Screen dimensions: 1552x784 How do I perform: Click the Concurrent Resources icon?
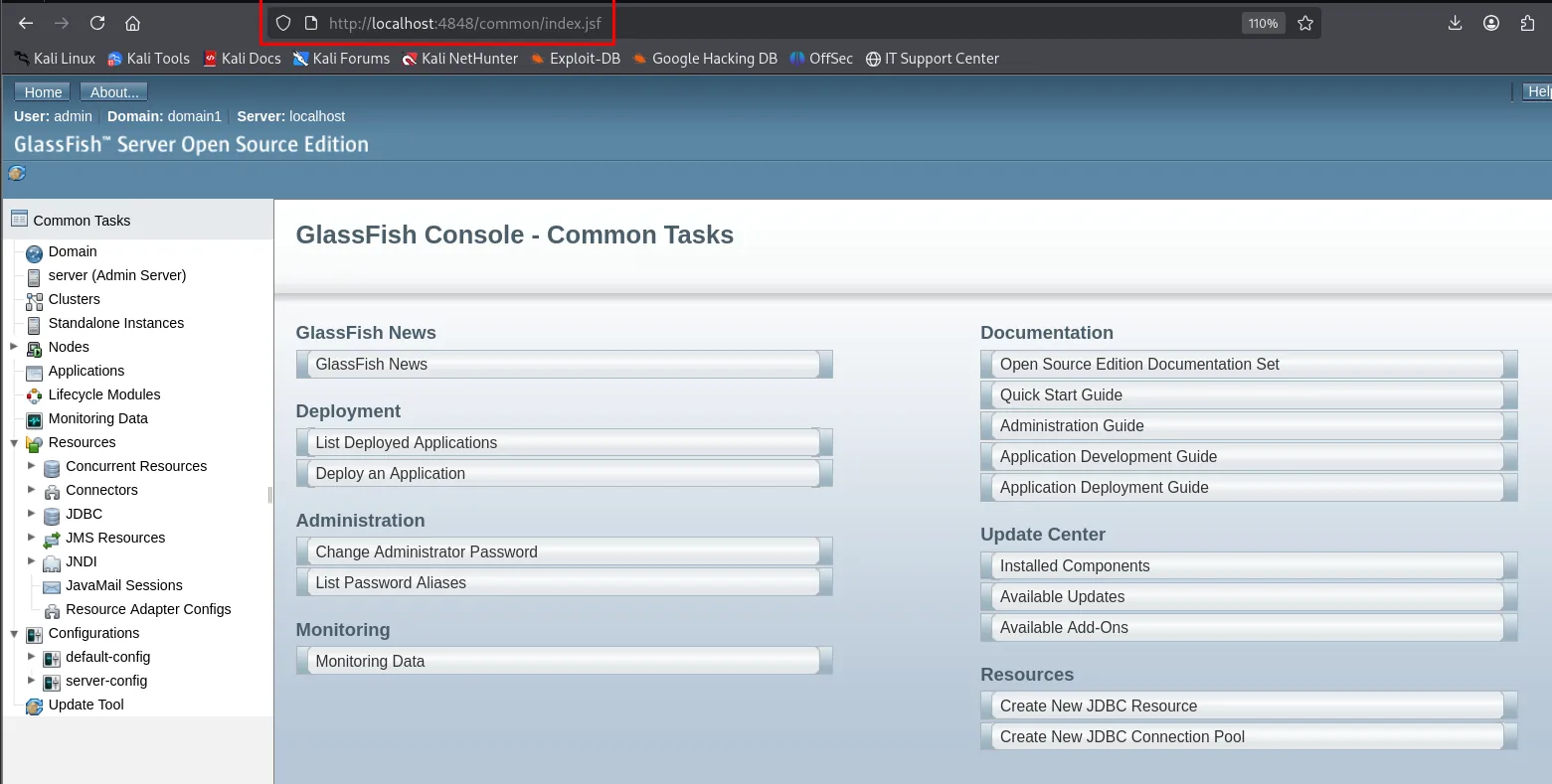tap(52, 467)
